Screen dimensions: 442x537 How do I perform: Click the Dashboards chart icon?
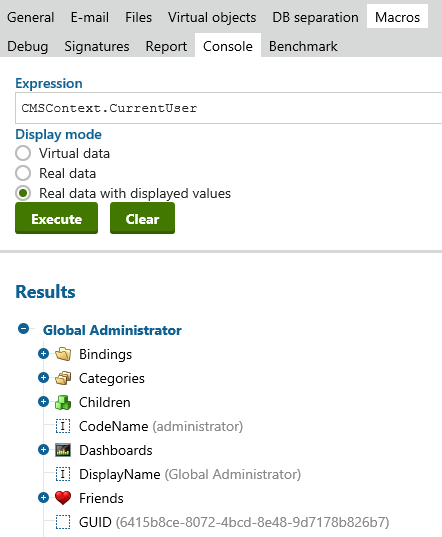(x=63, y=450)
